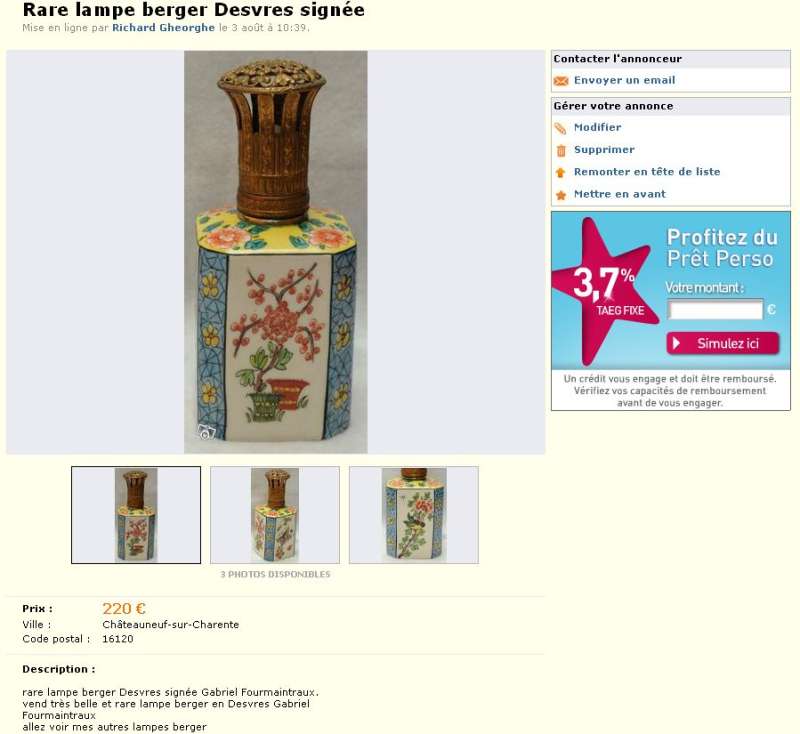The width and height of the screenshot is (800, 734).
Task: View the third thumbnail with bird motif
Action: click(x=414, y=515)
